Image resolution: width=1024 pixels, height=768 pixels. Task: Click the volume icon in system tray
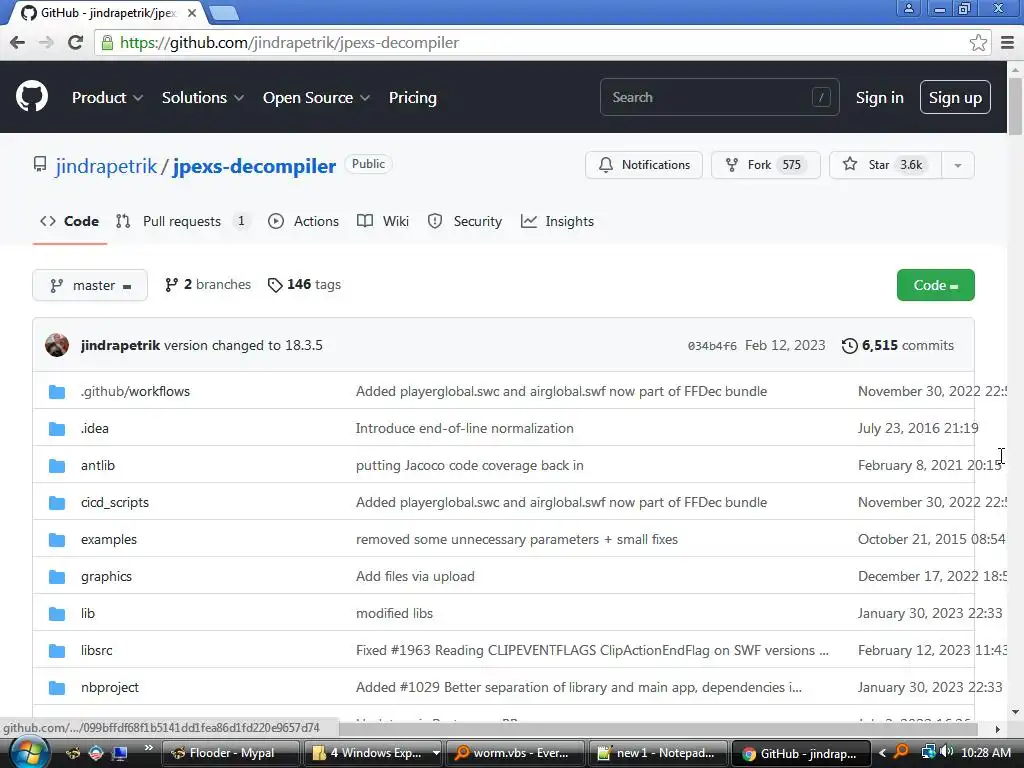[947, 752]
